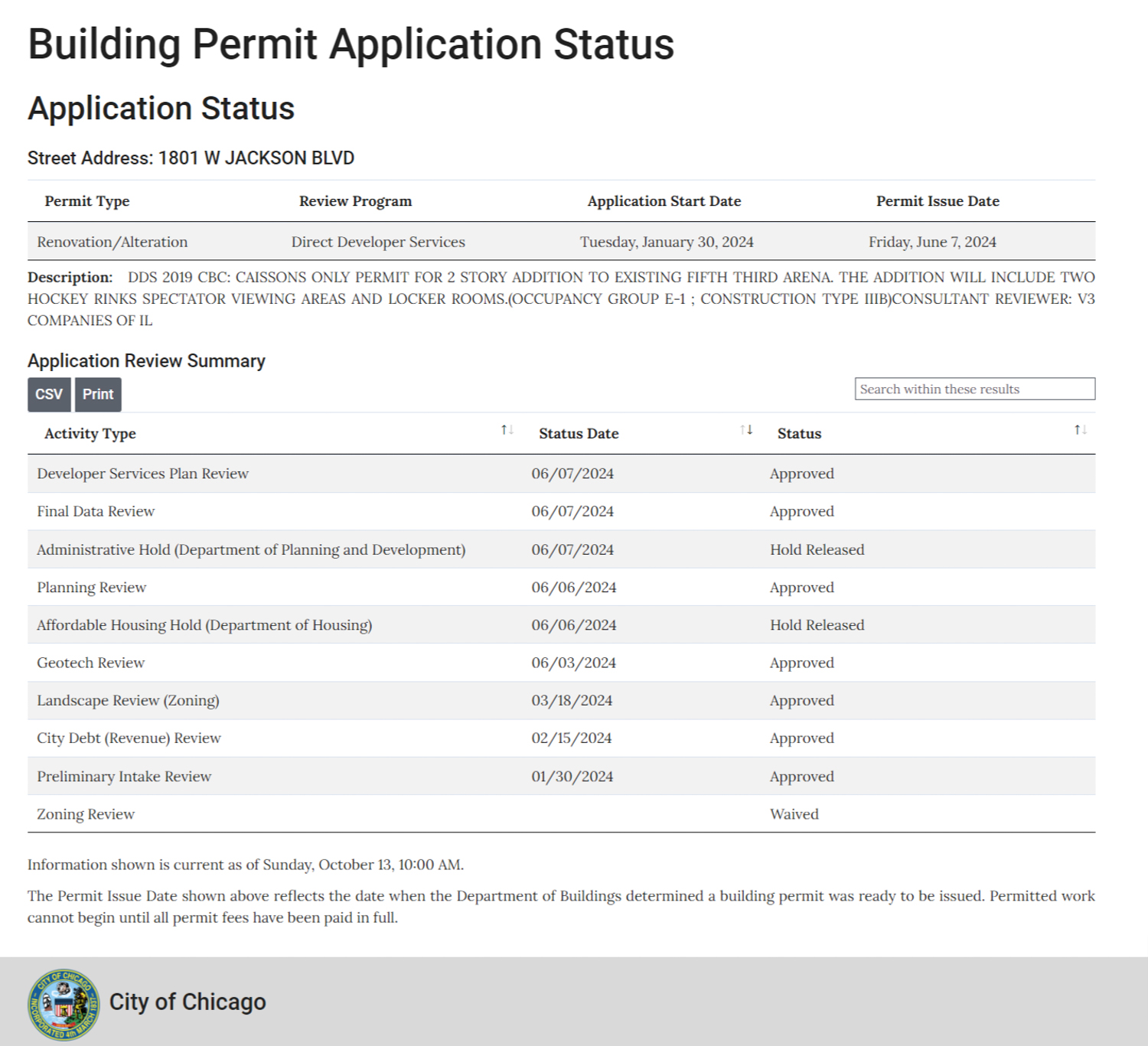Download results with the CSV button
This screenshot has width=1148, height=1046.
pyautogui.click(x=49, y=395)
